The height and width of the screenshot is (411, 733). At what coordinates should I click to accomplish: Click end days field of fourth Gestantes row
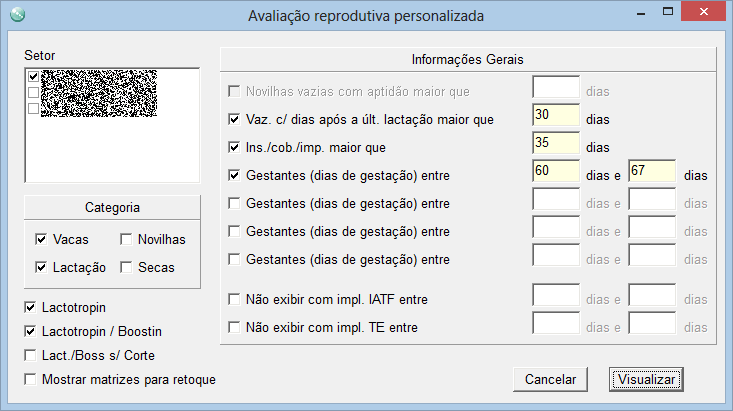coord(652,255)
